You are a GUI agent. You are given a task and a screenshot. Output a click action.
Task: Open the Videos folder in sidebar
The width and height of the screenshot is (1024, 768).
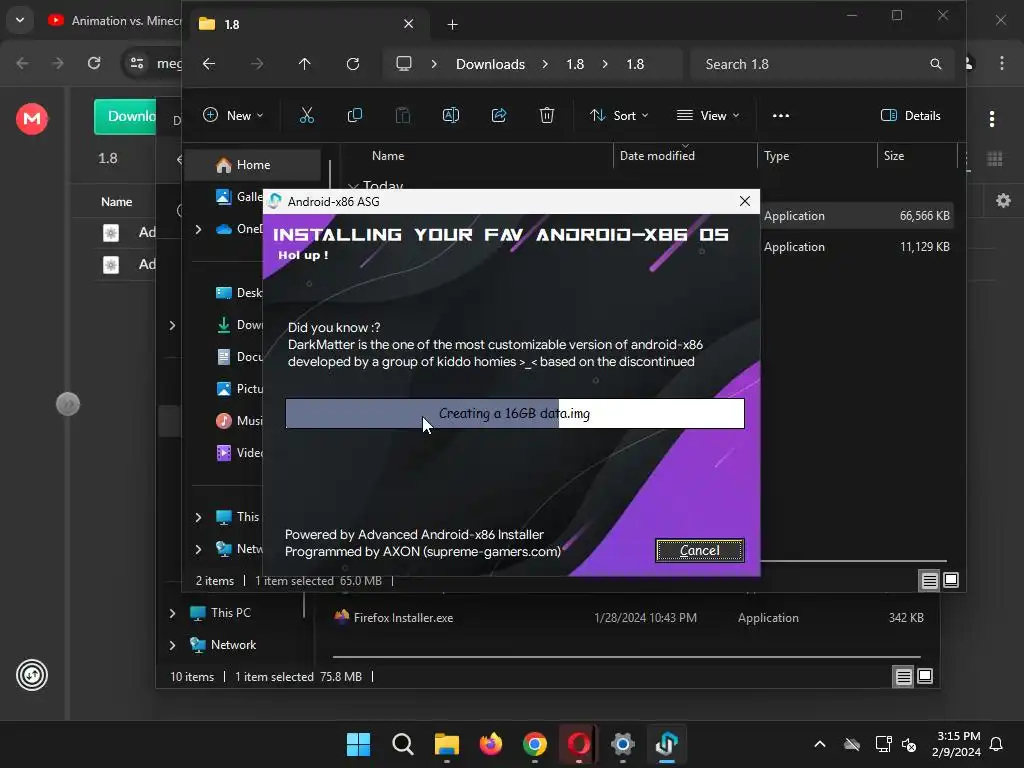point(238,453)
